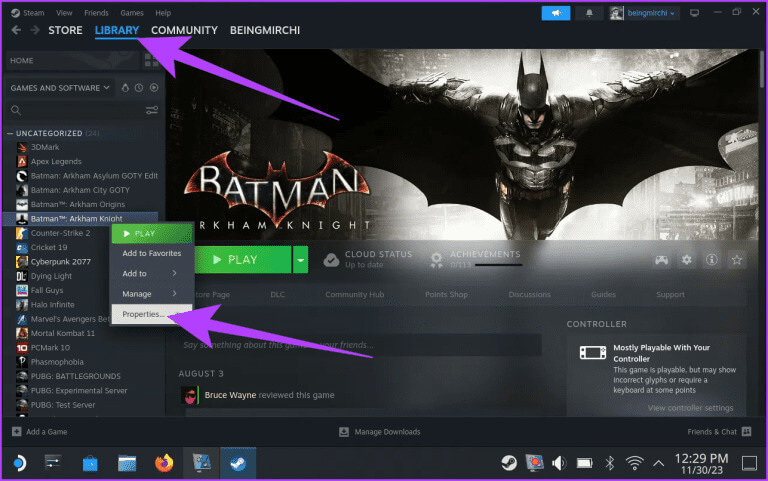Open library Home
The width and height of the screenshot is (768, 481).
pyautogui.click(x=72, y=60)
